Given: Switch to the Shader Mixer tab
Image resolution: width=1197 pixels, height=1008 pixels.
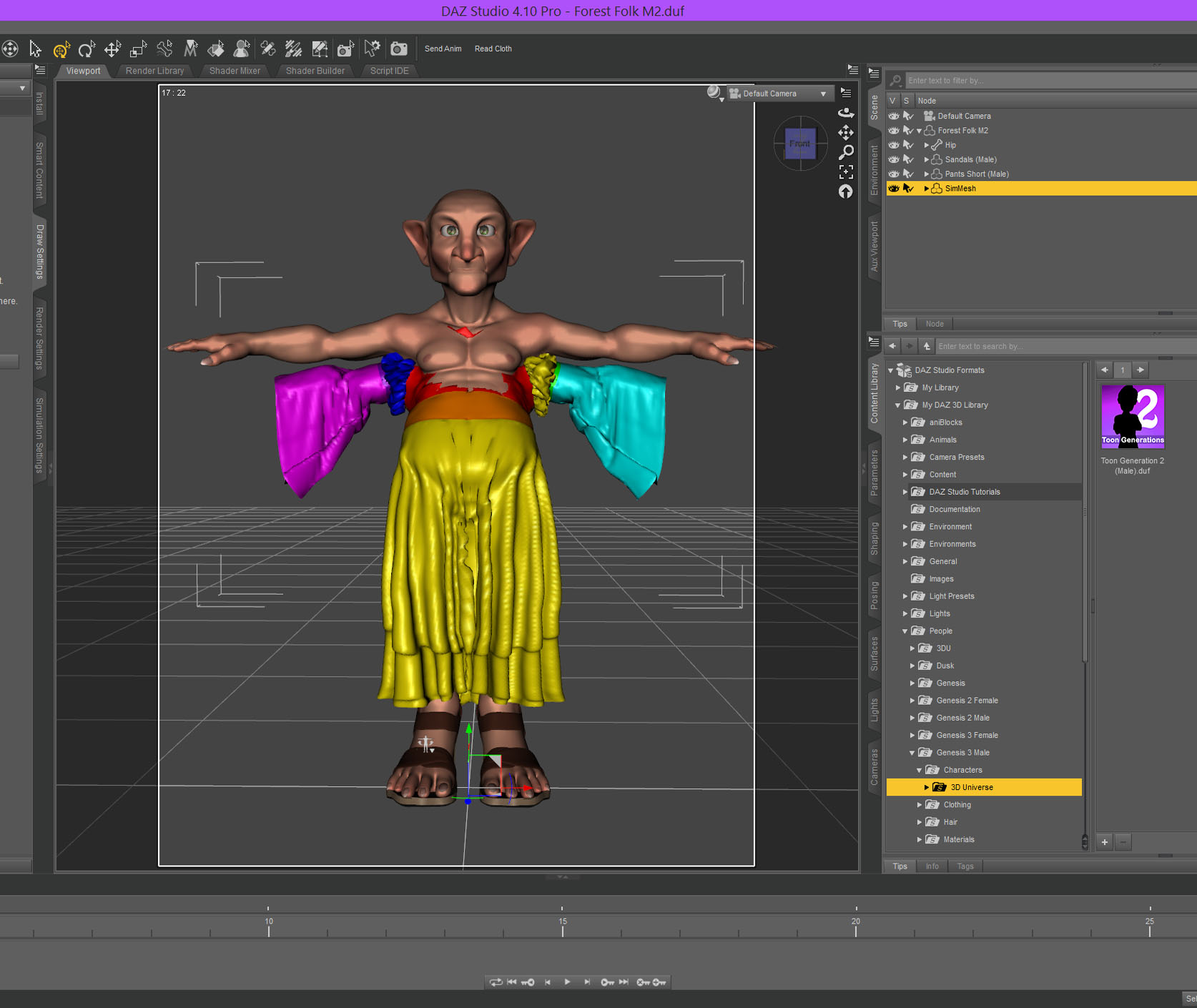Looking at the screenshot, I should (x=235, y=71).
